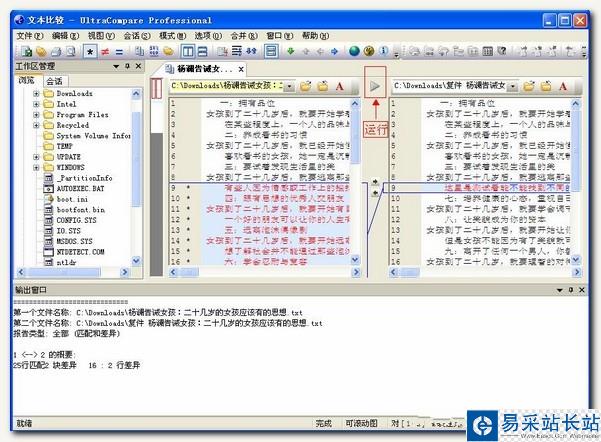Toggle show only matching lines (=)
Image resolution: width=601 pixels, height=442 pixels.
(119, 51)
